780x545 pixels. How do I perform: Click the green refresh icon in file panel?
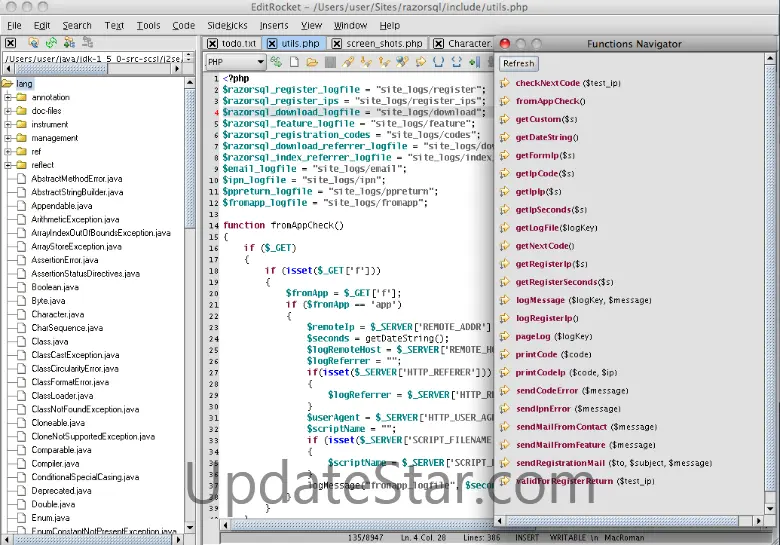(x=51, y=43)
